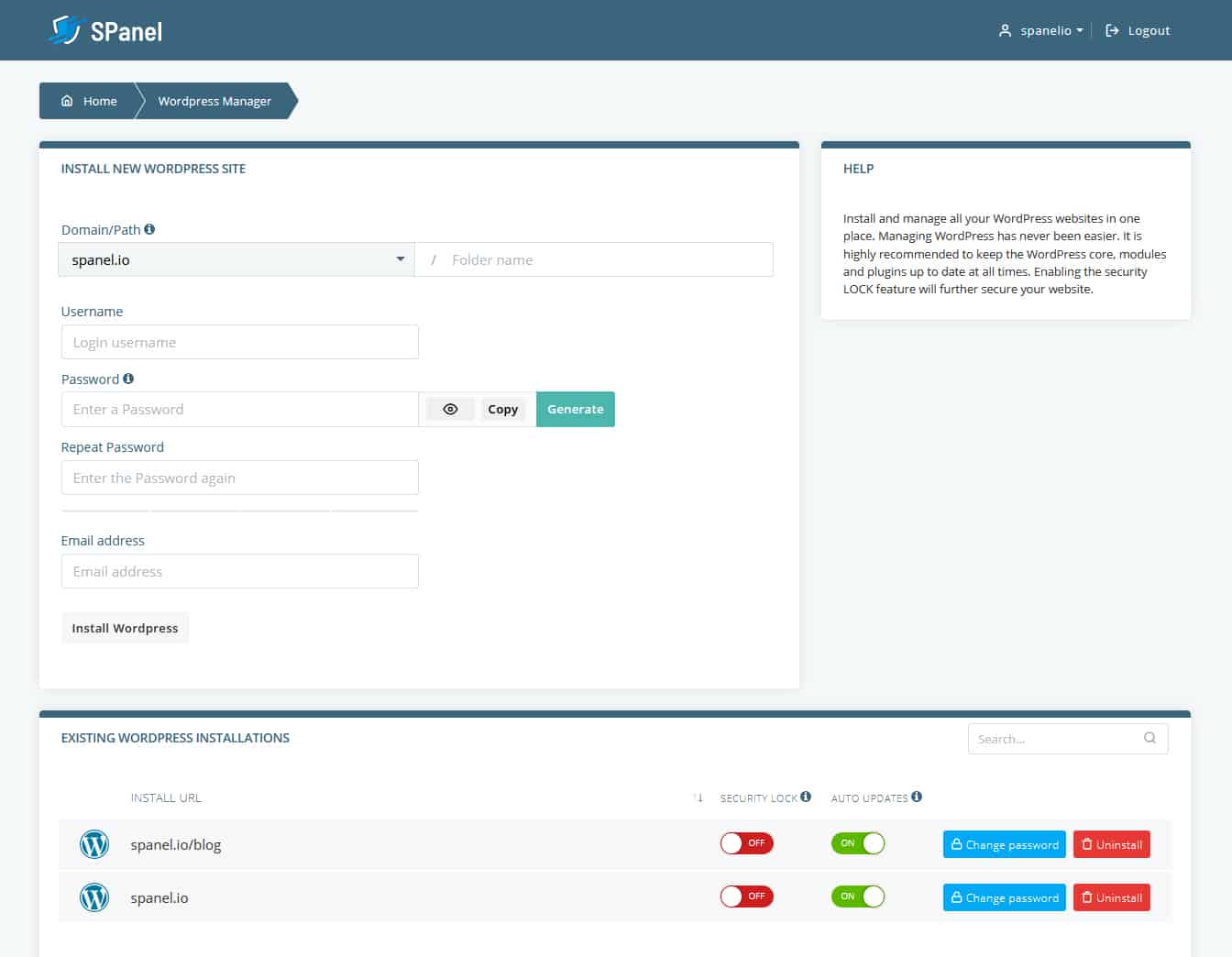Click the SPanel logo in header
1232x957 pixels.
tap(105, 30)
